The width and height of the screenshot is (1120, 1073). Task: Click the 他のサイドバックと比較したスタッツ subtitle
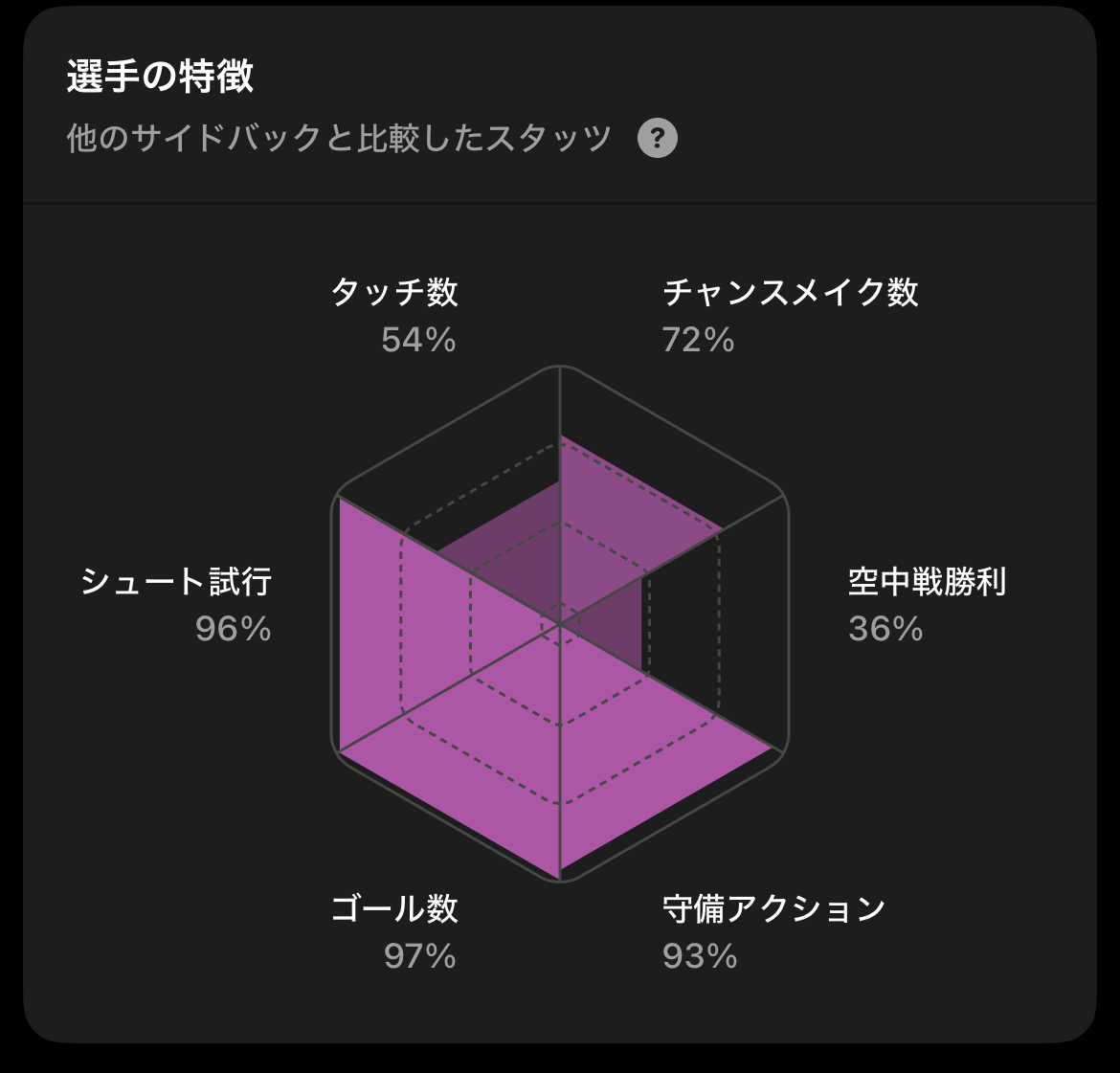339,138
